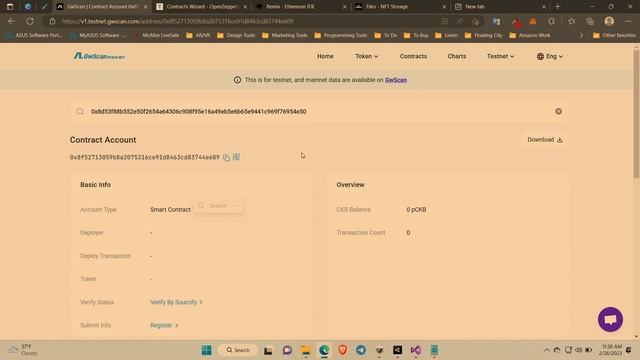Open the AR/VR bookmark folder
640x360 pixels.
coord(198,36)
